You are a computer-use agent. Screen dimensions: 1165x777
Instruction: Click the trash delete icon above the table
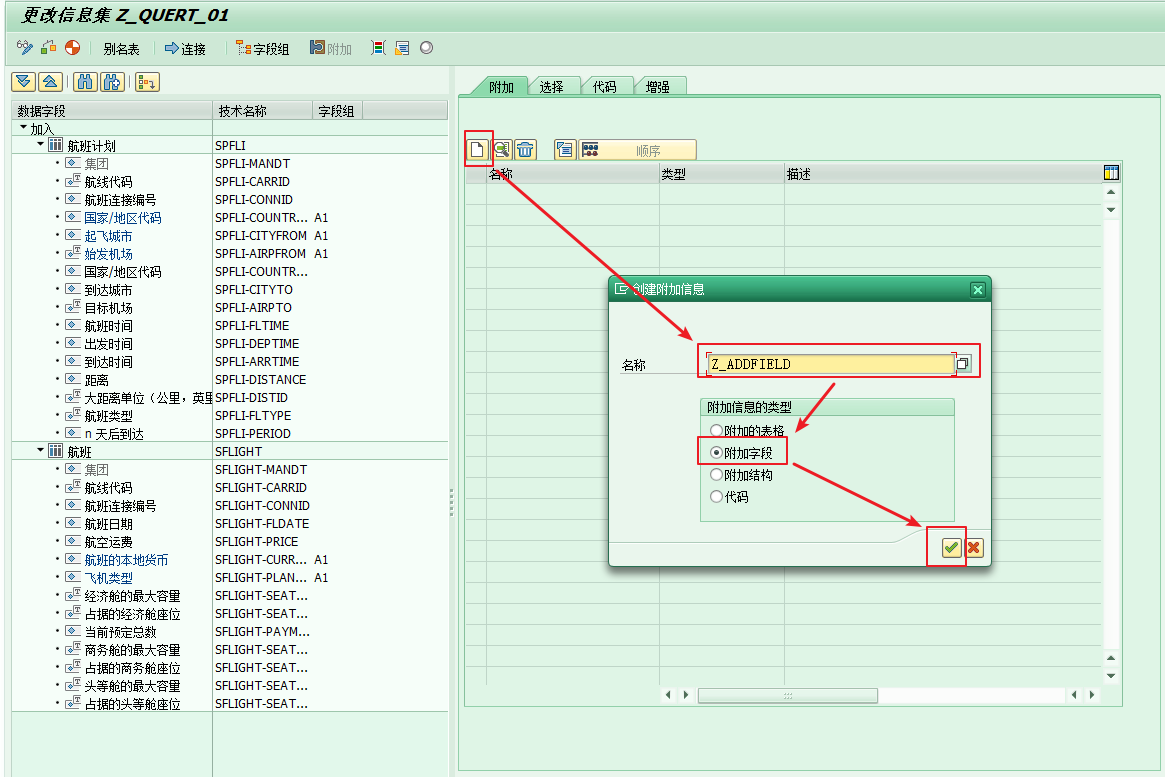click(526, 150)
